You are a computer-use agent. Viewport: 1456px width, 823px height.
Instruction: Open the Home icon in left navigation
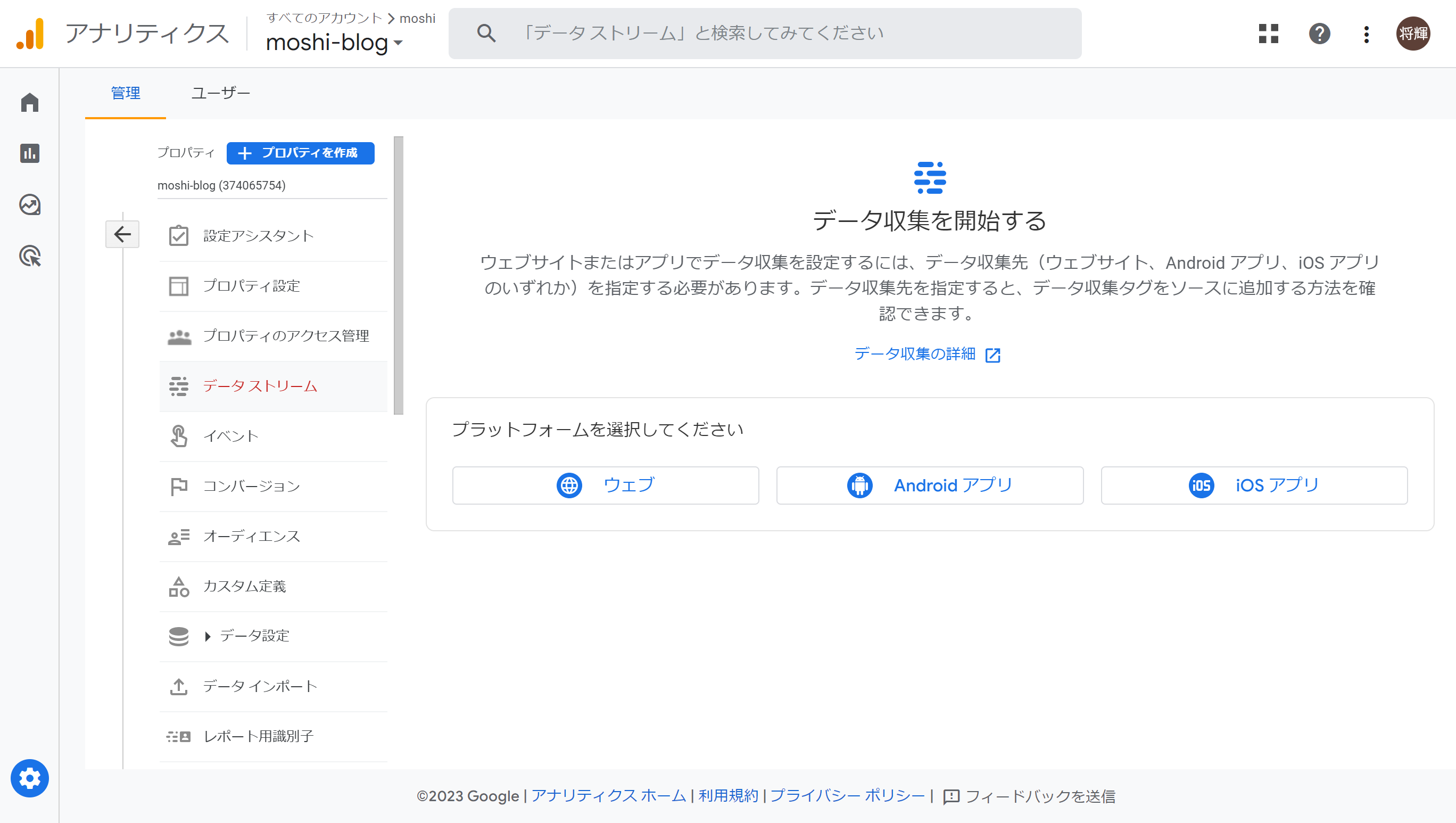coord(29,102)
